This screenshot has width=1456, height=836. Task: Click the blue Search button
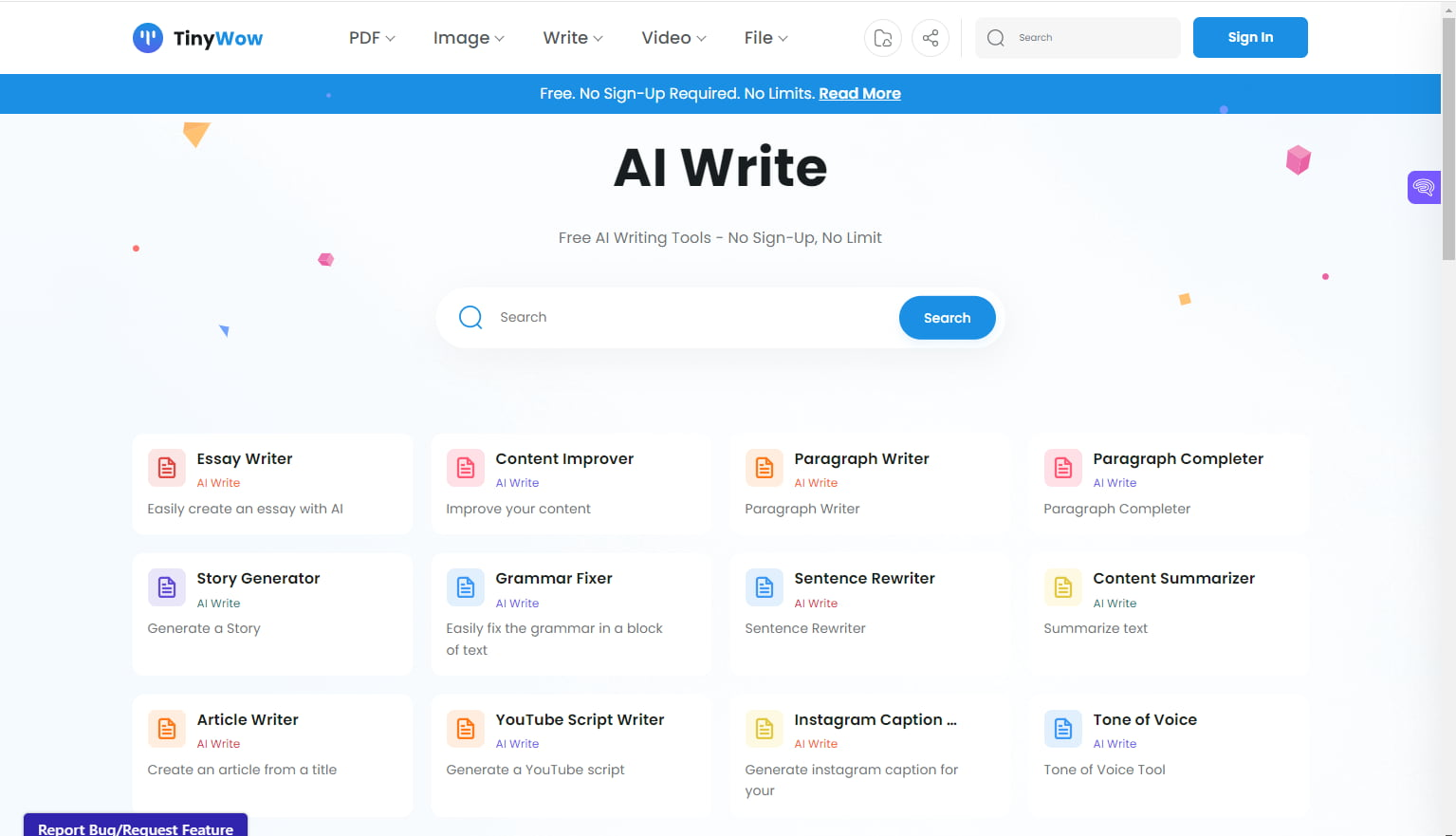[x=948, y=318]
